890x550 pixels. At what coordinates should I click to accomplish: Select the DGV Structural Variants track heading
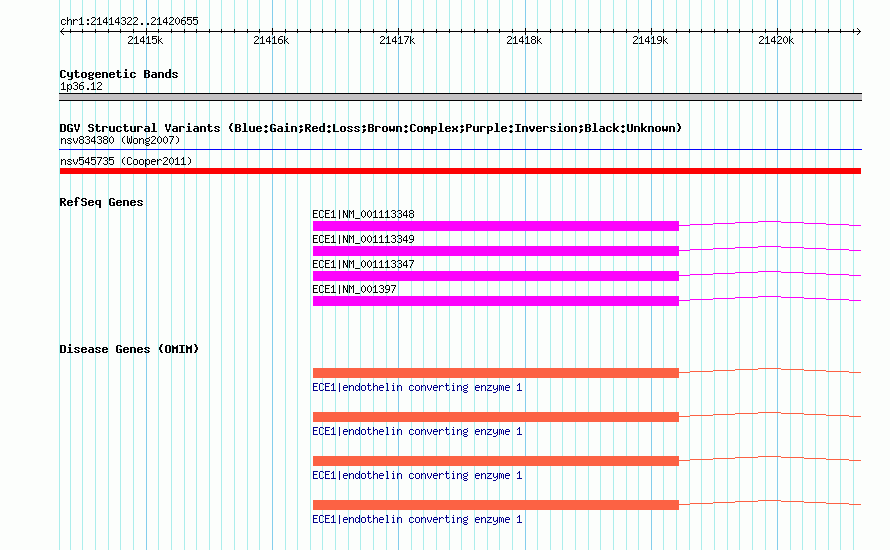(370, 128)
